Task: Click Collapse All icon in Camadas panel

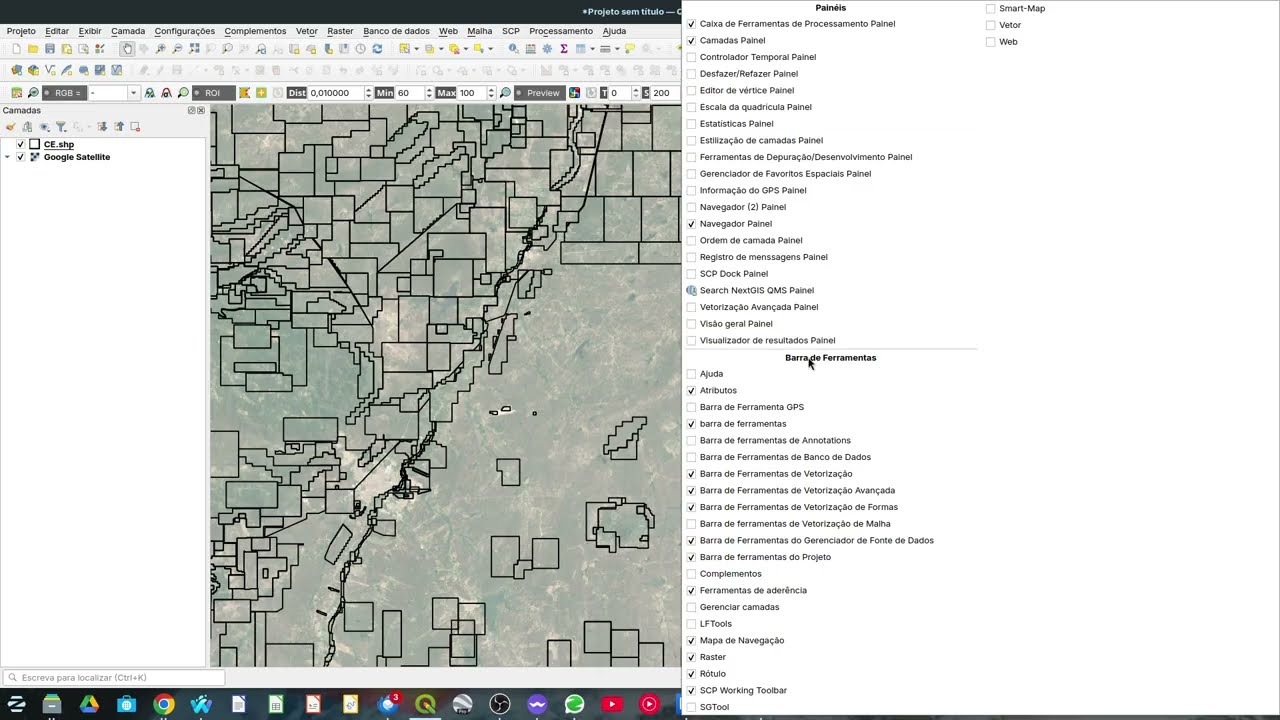Action: coord(119,127)
